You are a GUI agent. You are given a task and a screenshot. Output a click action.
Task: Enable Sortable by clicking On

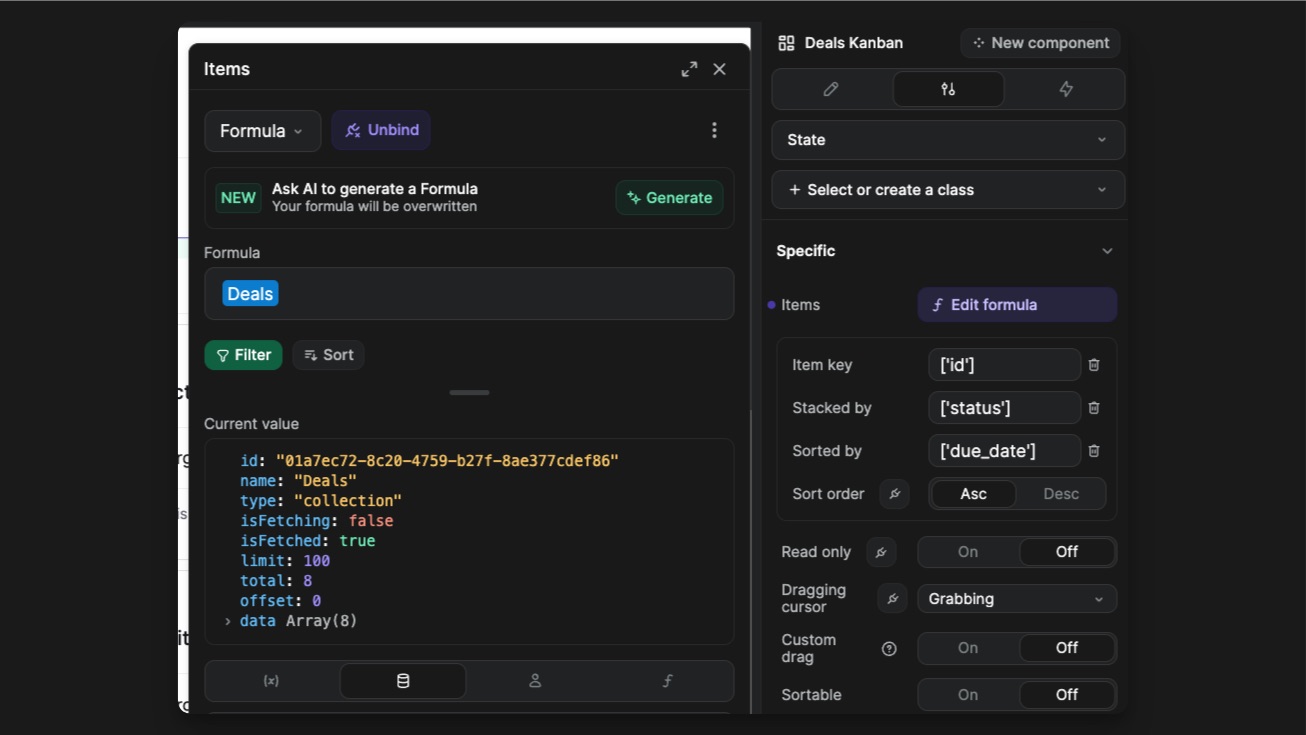(968, 695)
